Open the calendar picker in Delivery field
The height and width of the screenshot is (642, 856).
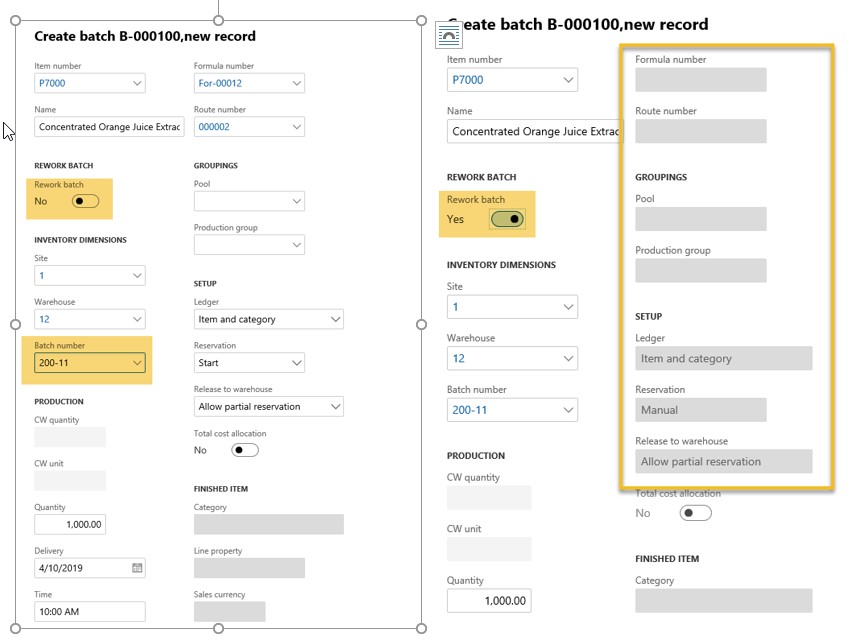click(137, 568)
